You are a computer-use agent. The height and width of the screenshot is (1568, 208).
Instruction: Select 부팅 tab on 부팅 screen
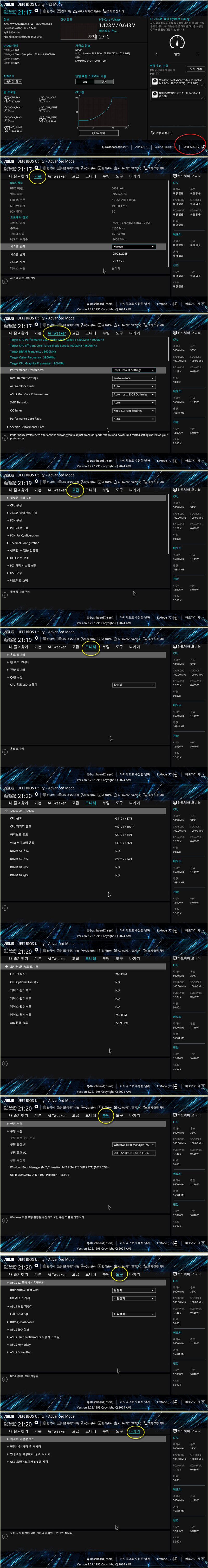106,1116
